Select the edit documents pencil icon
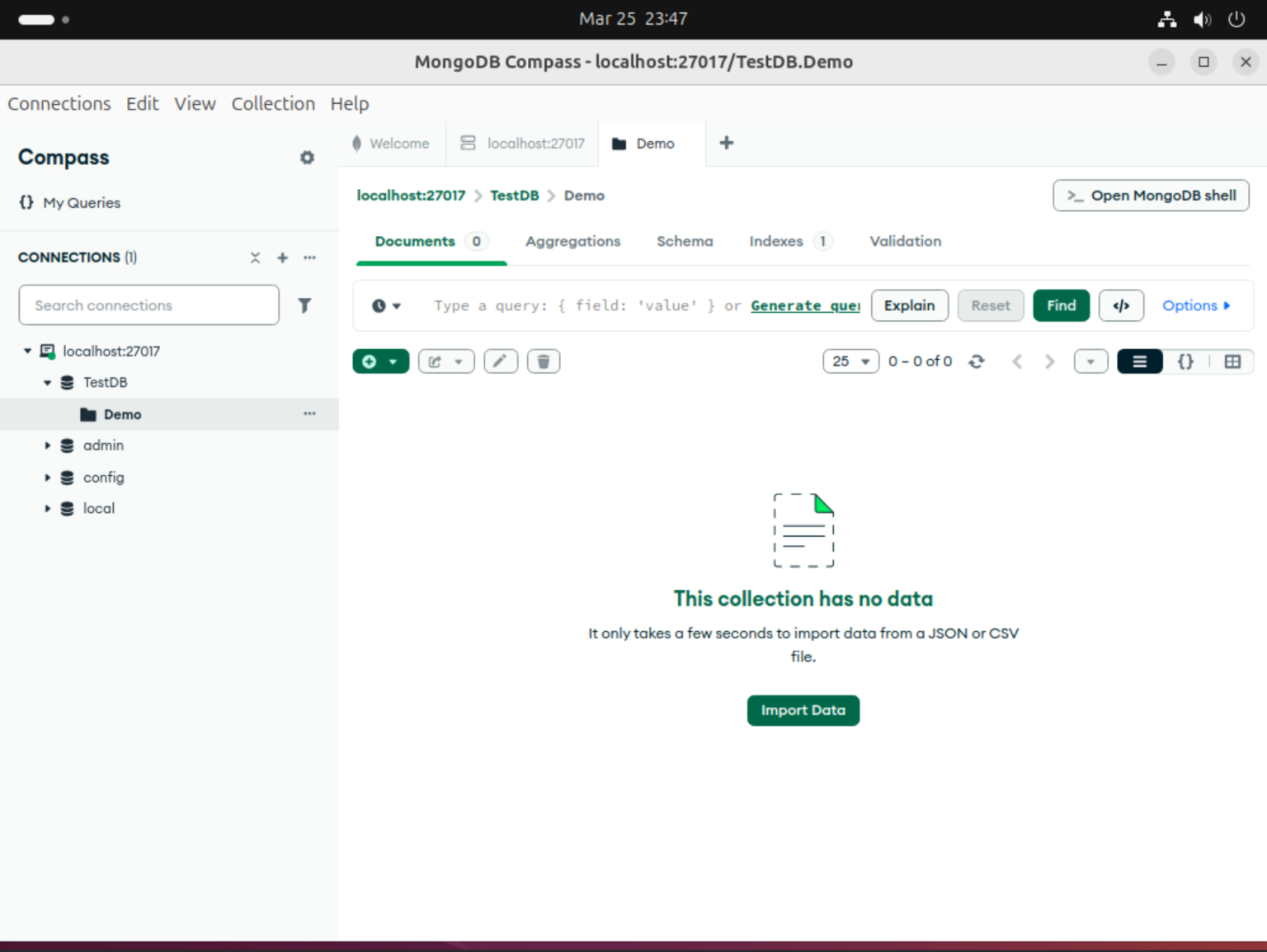Image resolution: width=1267 pixels, height=952 pixels. [500, 361]
